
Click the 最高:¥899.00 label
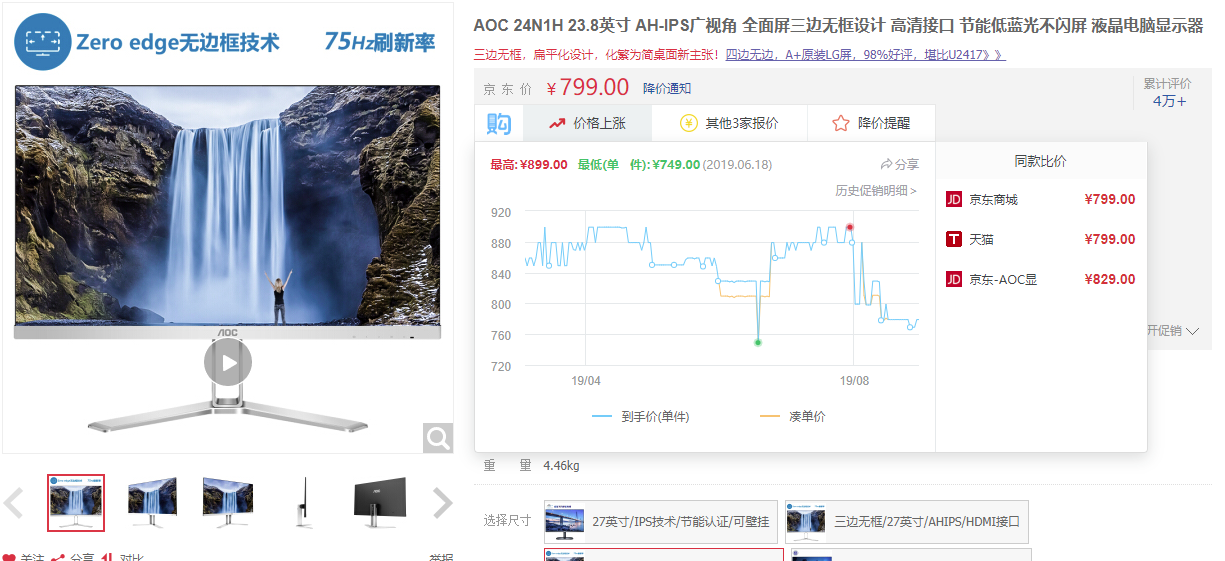point(529,164)
